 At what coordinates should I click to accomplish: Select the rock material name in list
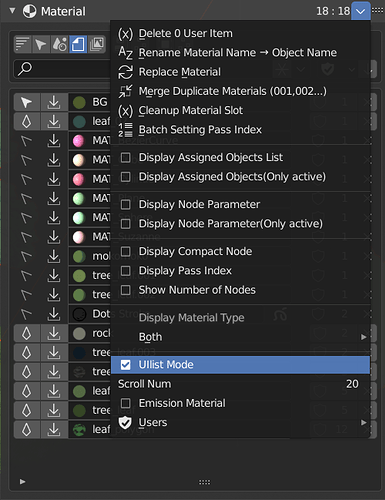click(101, 333)
